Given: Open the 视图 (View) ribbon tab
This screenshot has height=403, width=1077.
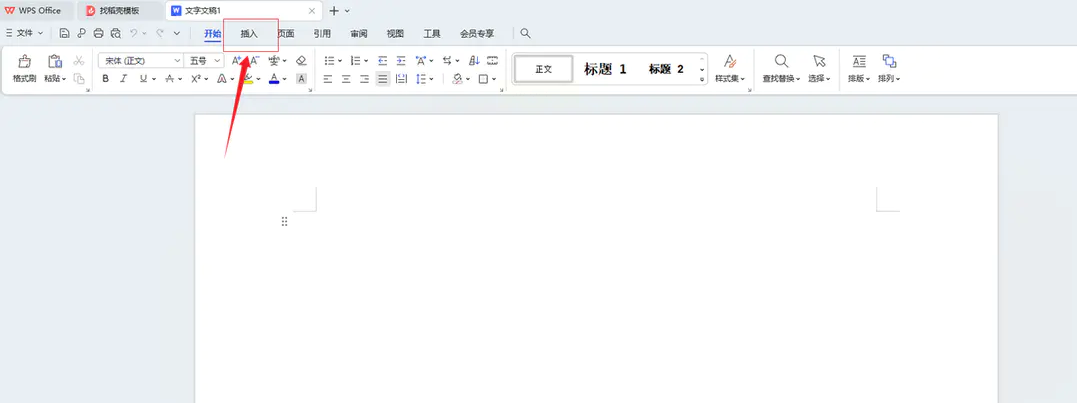Looking at the screenshot, I should [x=395, y=33].
